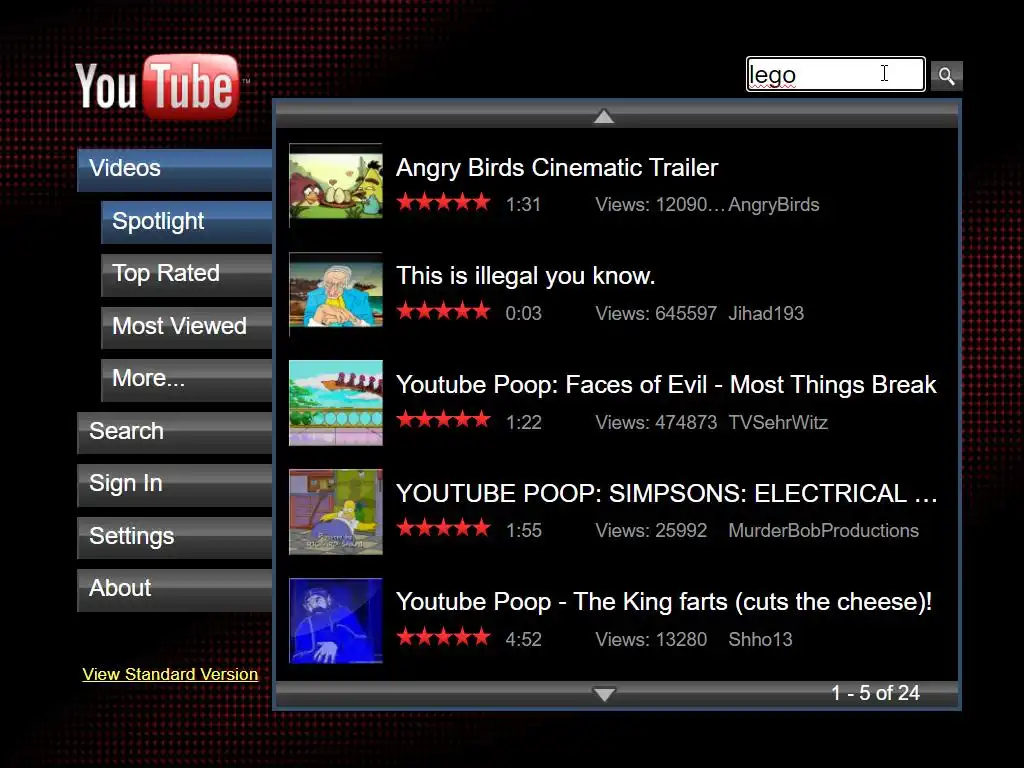1024x768 pixels.
Task: Expand the More... categories entry
Action: [x=186, y=379]
